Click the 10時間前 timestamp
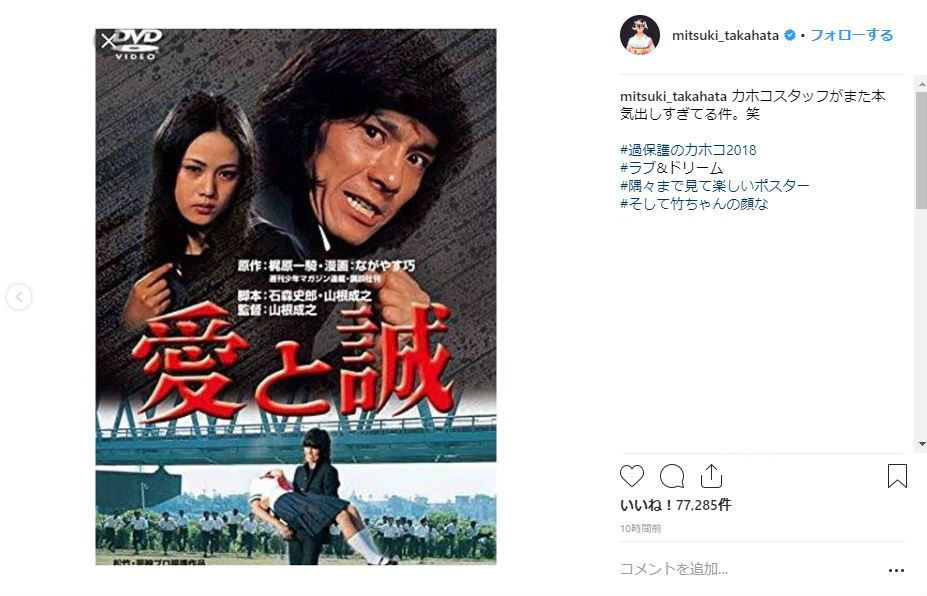927x596 pixels. pyautogui.click(x=640, y=529)
